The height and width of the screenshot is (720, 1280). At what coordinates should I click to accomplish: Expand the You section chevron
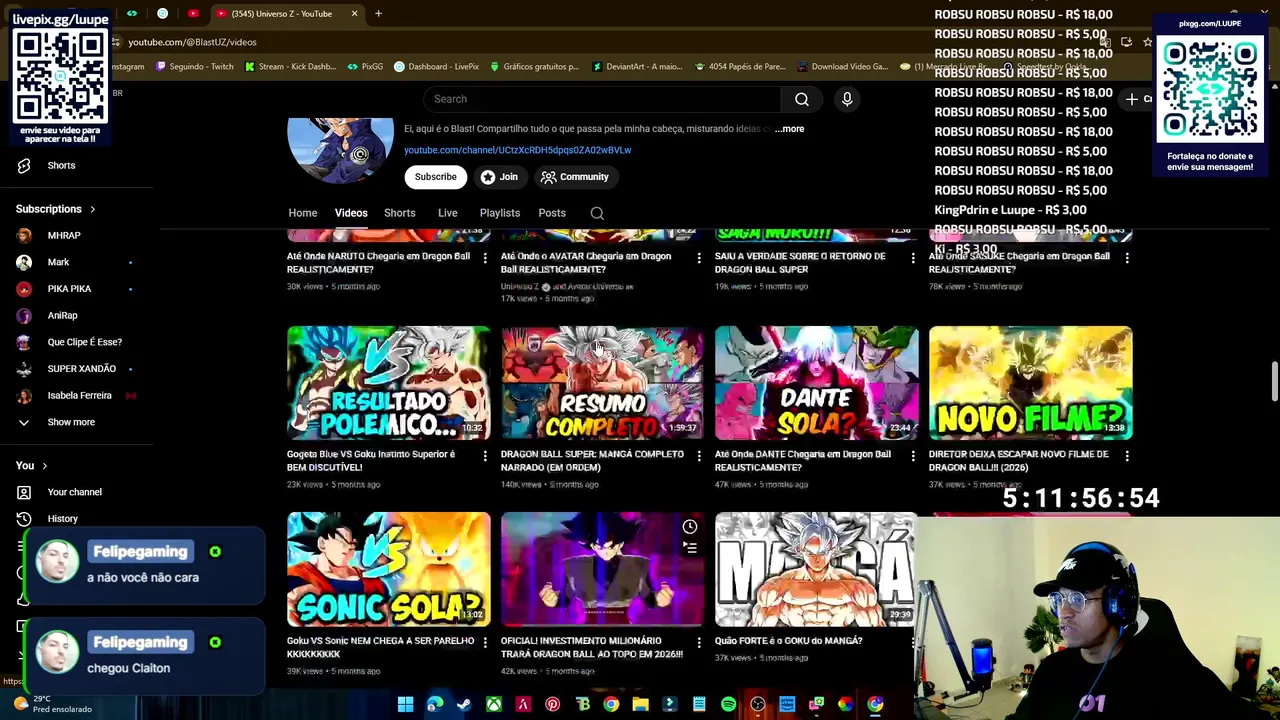[44, 466]
